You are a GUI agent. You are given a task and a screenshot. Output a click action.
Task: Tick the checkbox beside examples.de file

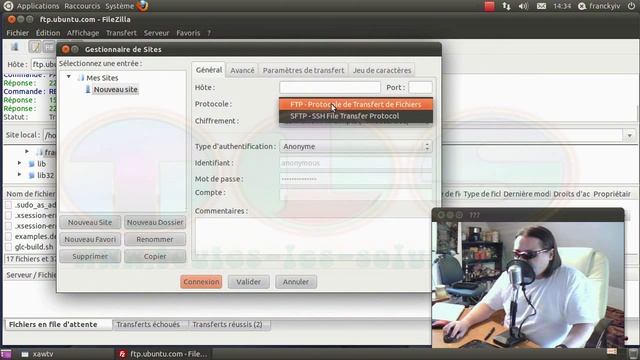point(9,236)
